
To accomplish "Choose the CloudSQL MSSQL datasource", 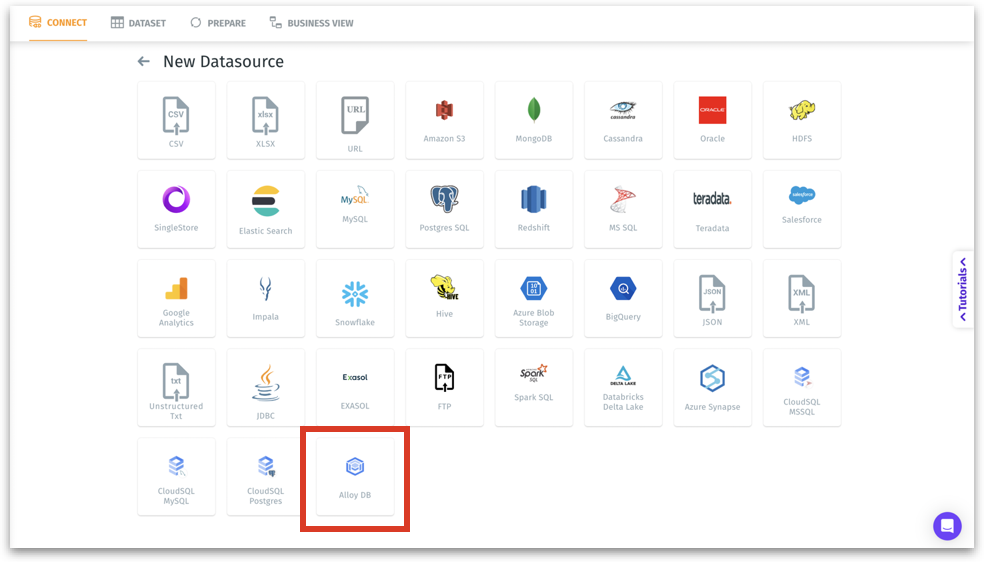I will [x=802, y=388].
